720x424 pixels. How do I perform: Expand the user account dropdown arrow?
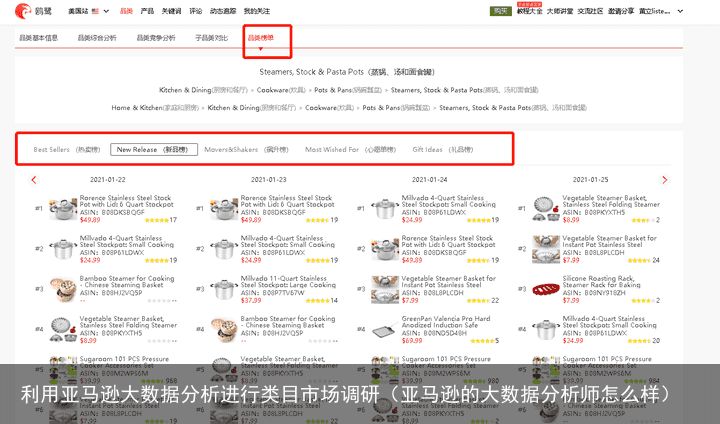pyautogui.click(x=681, y=11)
